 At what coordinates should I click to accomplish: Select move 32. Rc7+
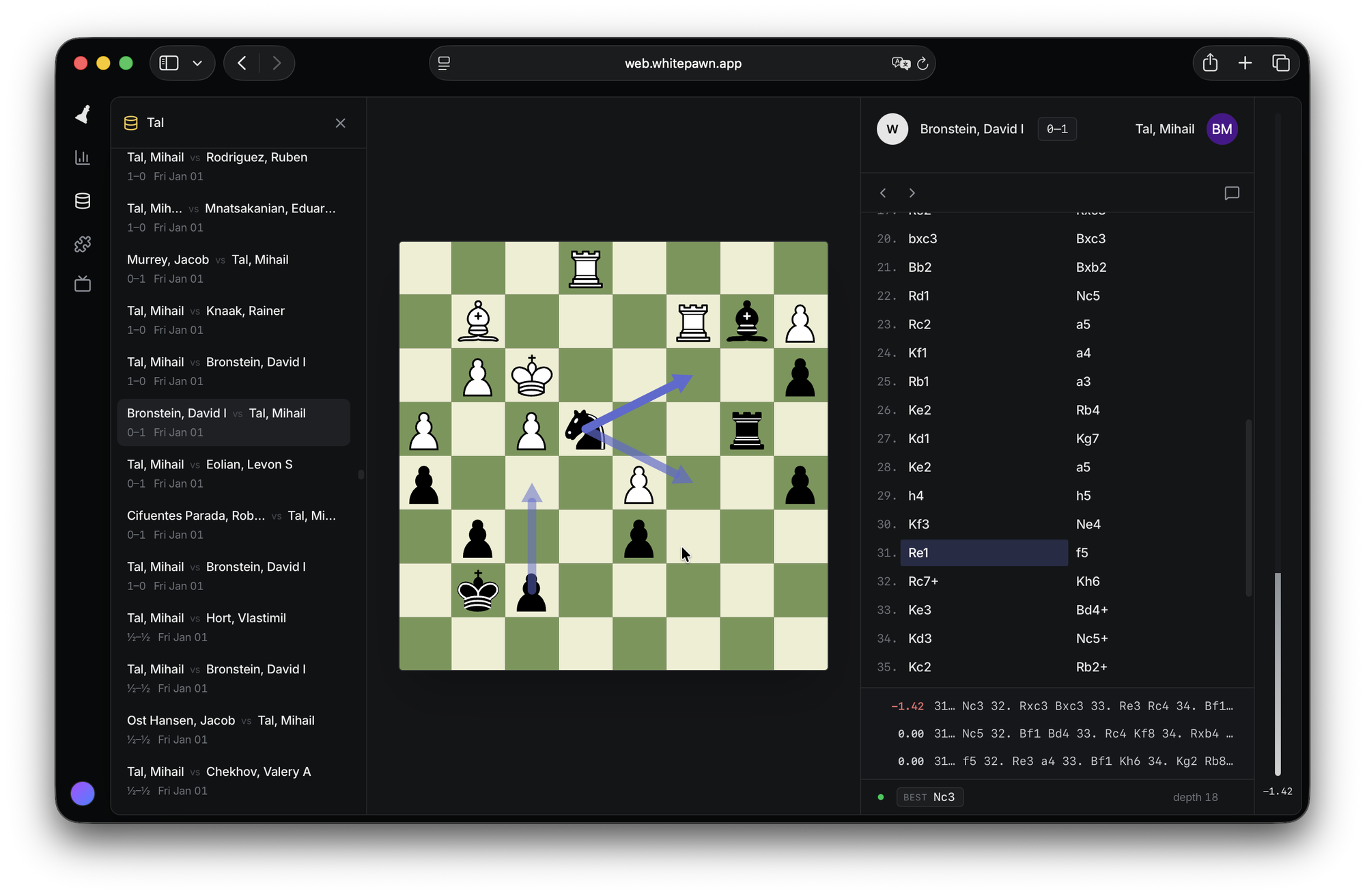coord(923,581)
